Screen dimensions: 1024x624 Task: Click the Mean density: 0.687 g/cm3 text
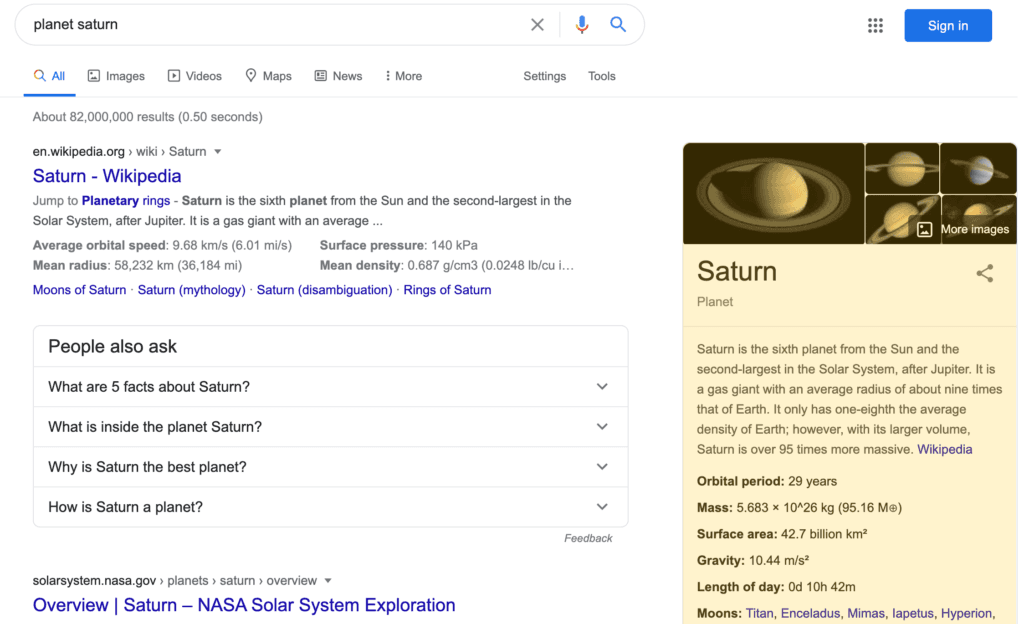coord(446,266)
